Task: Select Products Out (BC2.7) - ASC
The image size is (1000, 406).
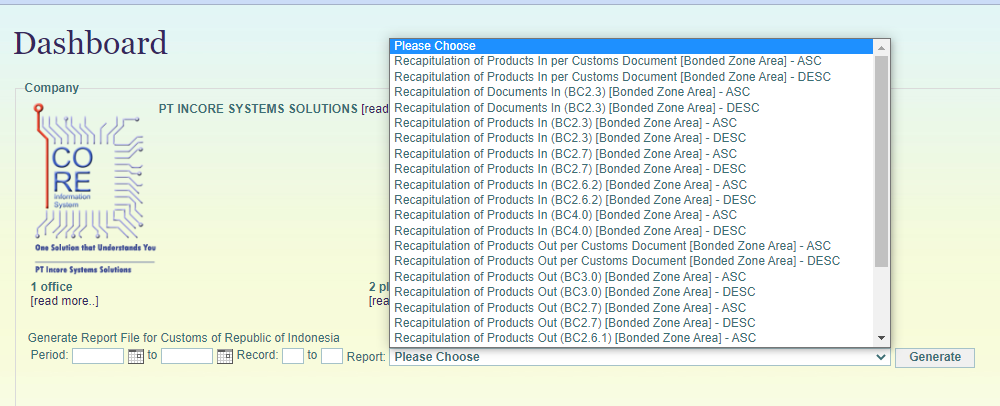Action: pyautogui.click(x=632, y=307)
